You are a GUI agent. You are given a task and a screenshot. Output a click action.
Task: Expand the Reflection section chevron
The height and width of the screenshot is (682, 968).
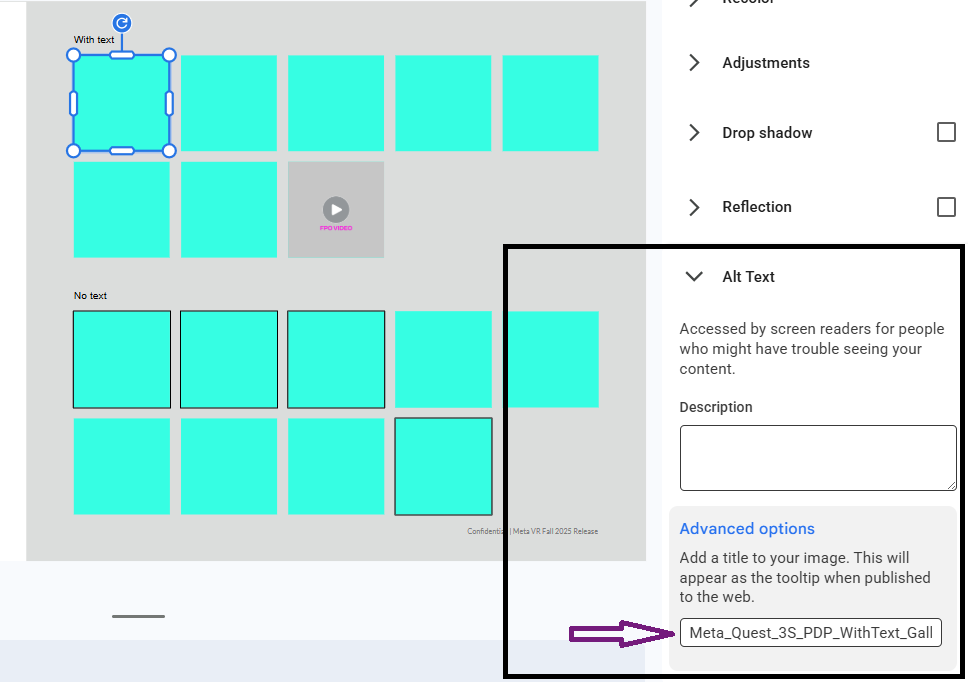(694, 207)
